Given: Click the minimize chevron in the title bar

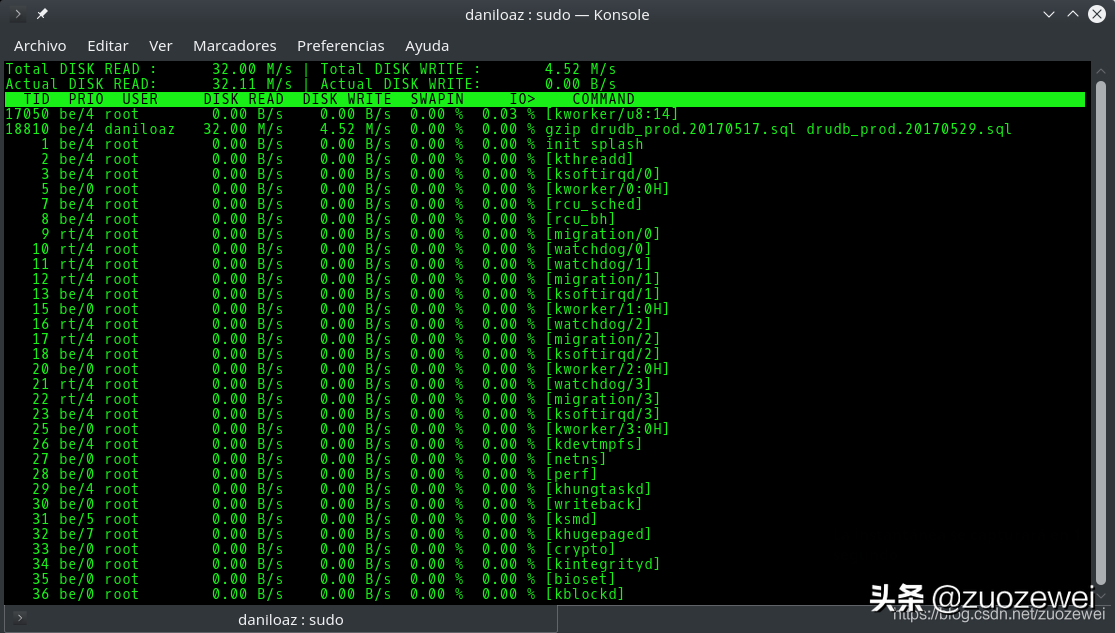Looking at the screenshot, I should point(1051,14).
